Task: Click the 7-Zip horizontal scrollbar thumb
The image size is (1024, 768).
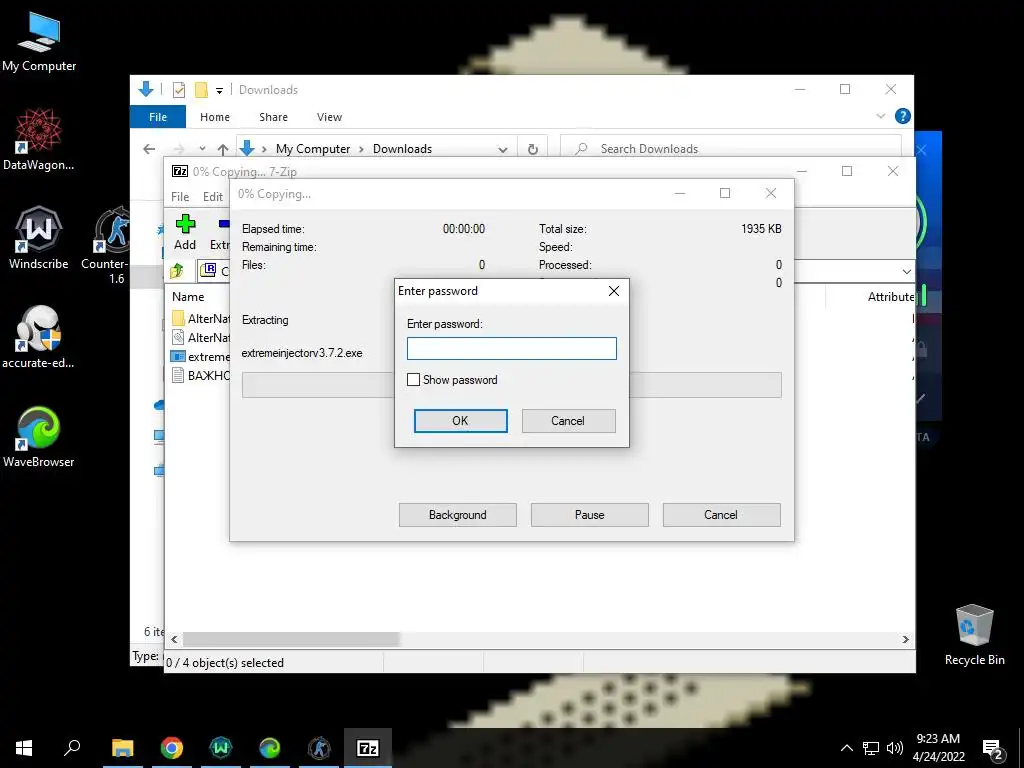Action: pyautogui.click(x=291, y=639)
